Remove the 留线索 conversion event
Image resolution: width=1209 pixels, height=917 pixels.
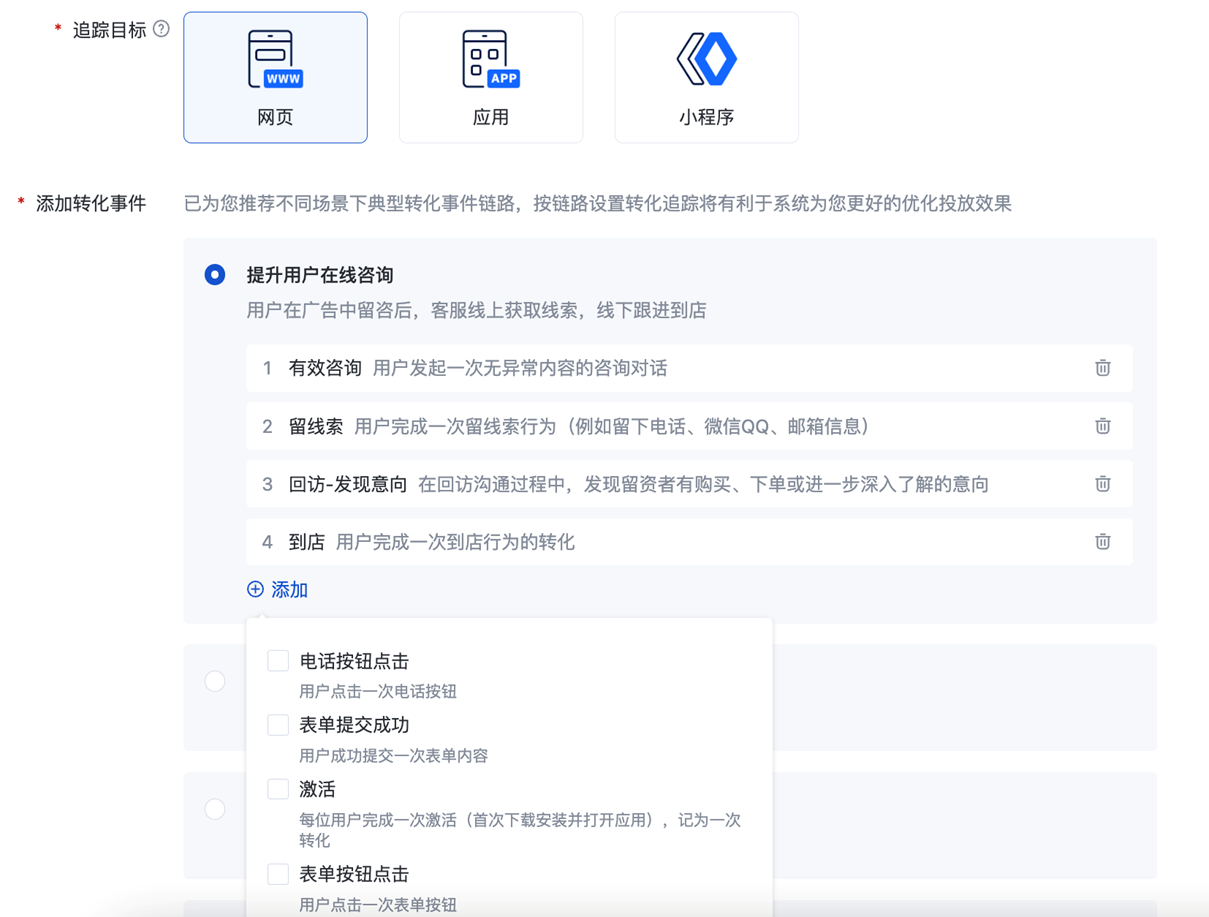click(1102, 426)
